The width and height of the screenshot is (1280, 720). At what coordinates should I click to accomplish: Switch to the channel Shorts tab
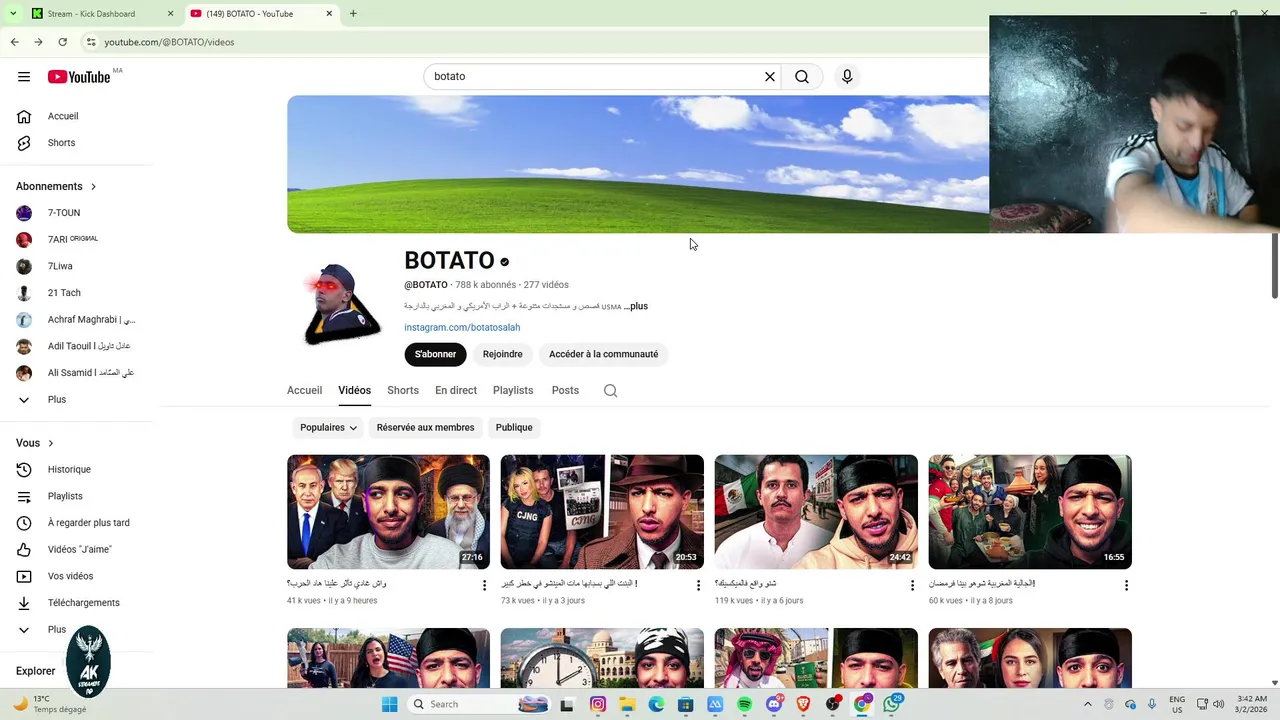pos(403,391)
